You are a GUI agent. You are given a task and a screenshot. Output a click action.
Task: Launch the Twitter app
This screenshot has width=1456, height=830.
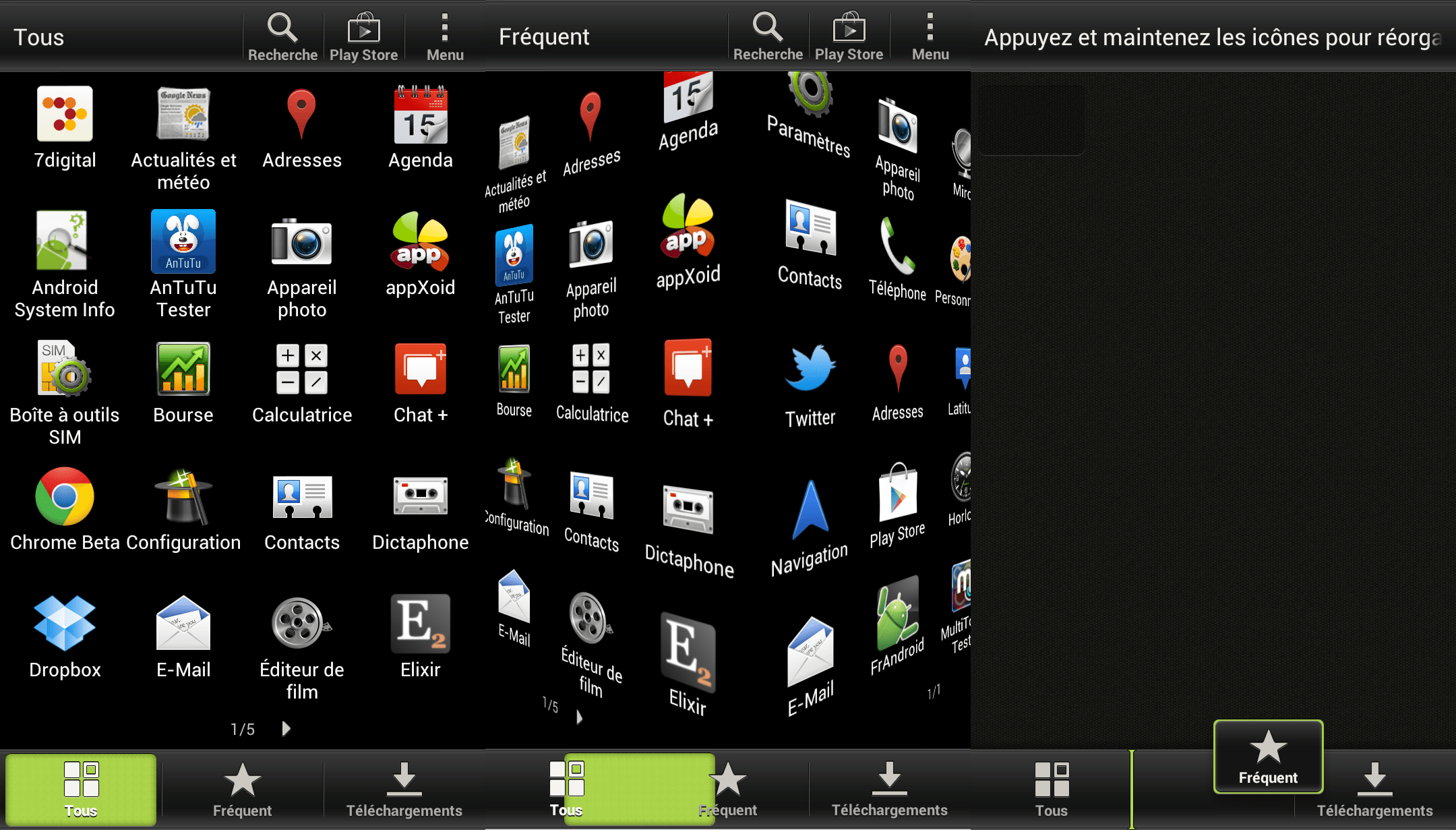[x=810, y=386]
